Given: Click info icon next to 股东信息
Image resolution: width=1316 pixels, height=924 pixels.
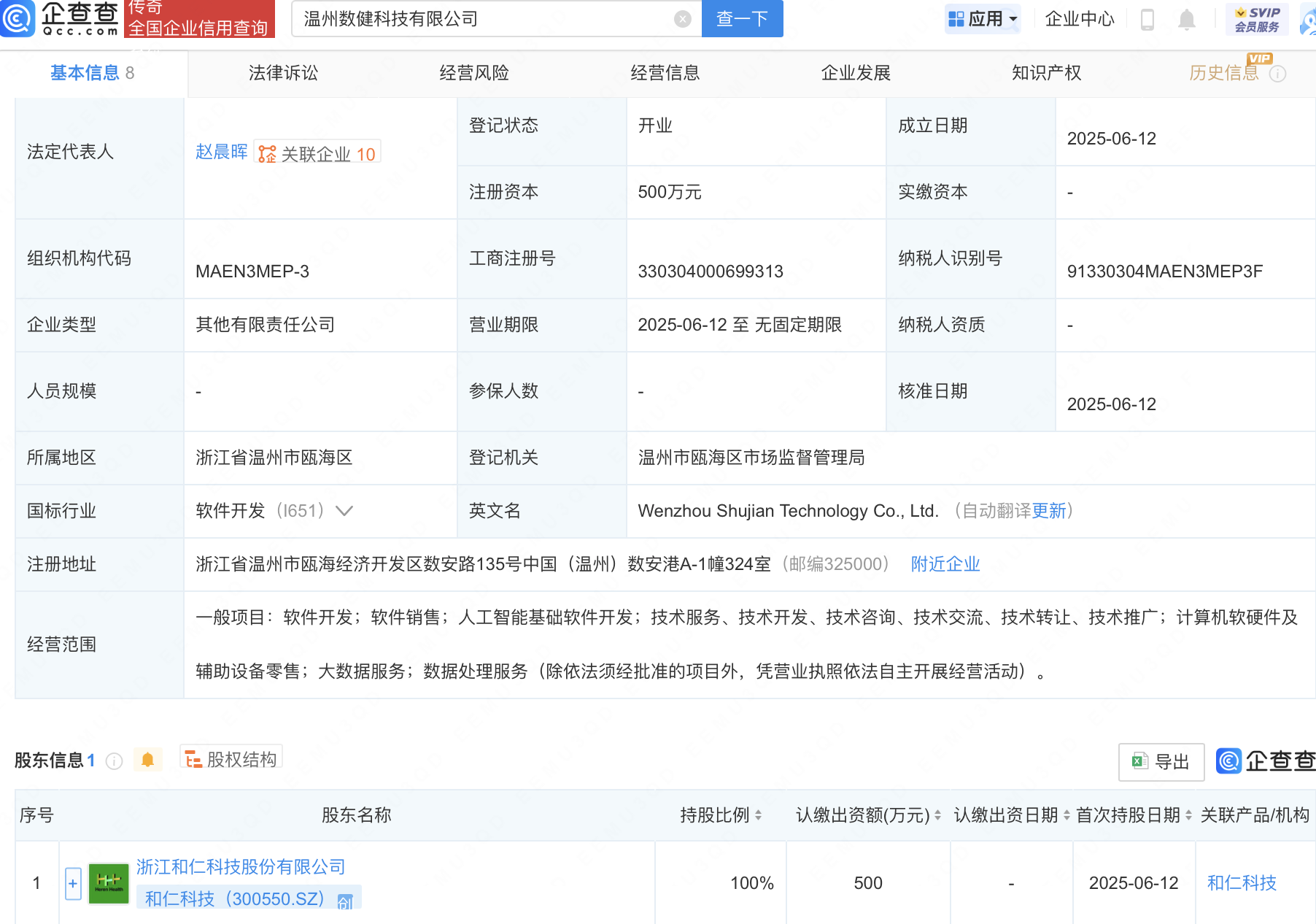Looking at the screenshot, I should pos(114,761).
